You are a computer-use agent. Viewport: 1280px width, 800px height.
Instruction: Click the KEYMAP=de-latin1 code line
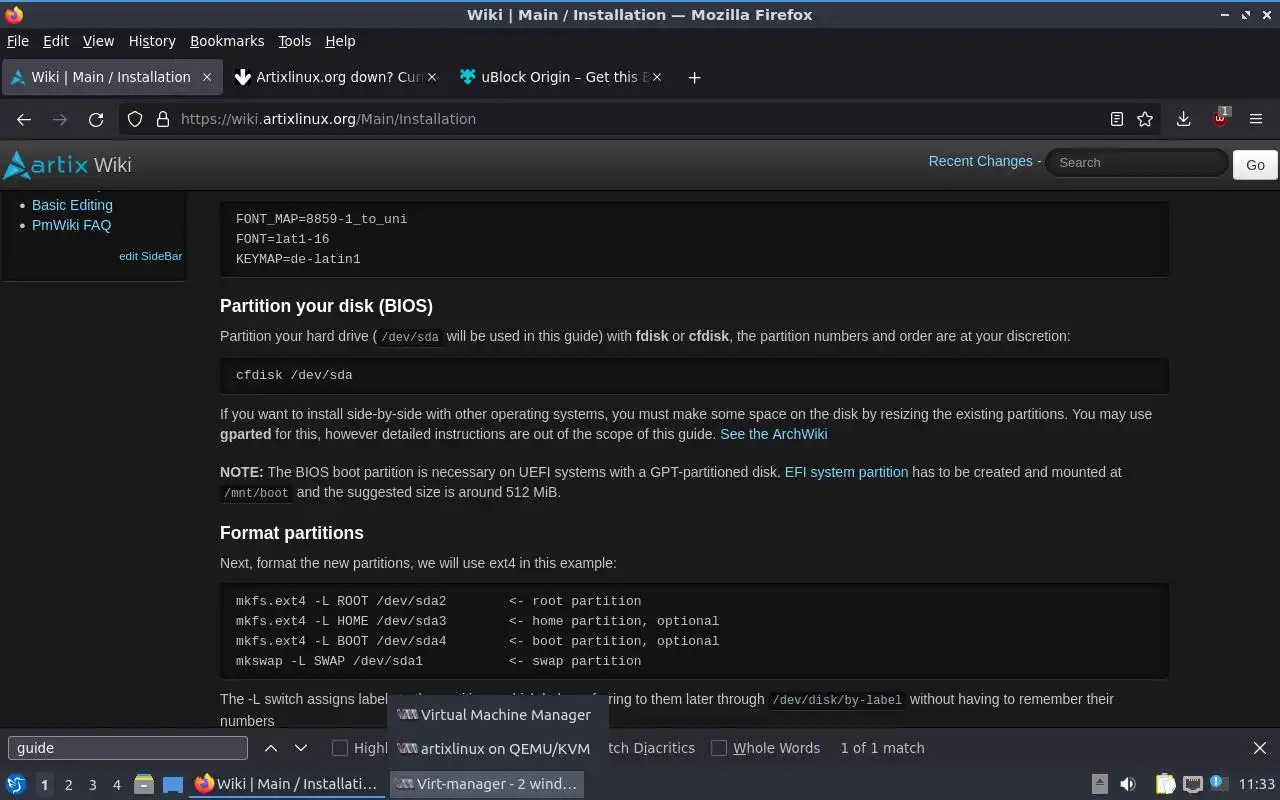298,259
